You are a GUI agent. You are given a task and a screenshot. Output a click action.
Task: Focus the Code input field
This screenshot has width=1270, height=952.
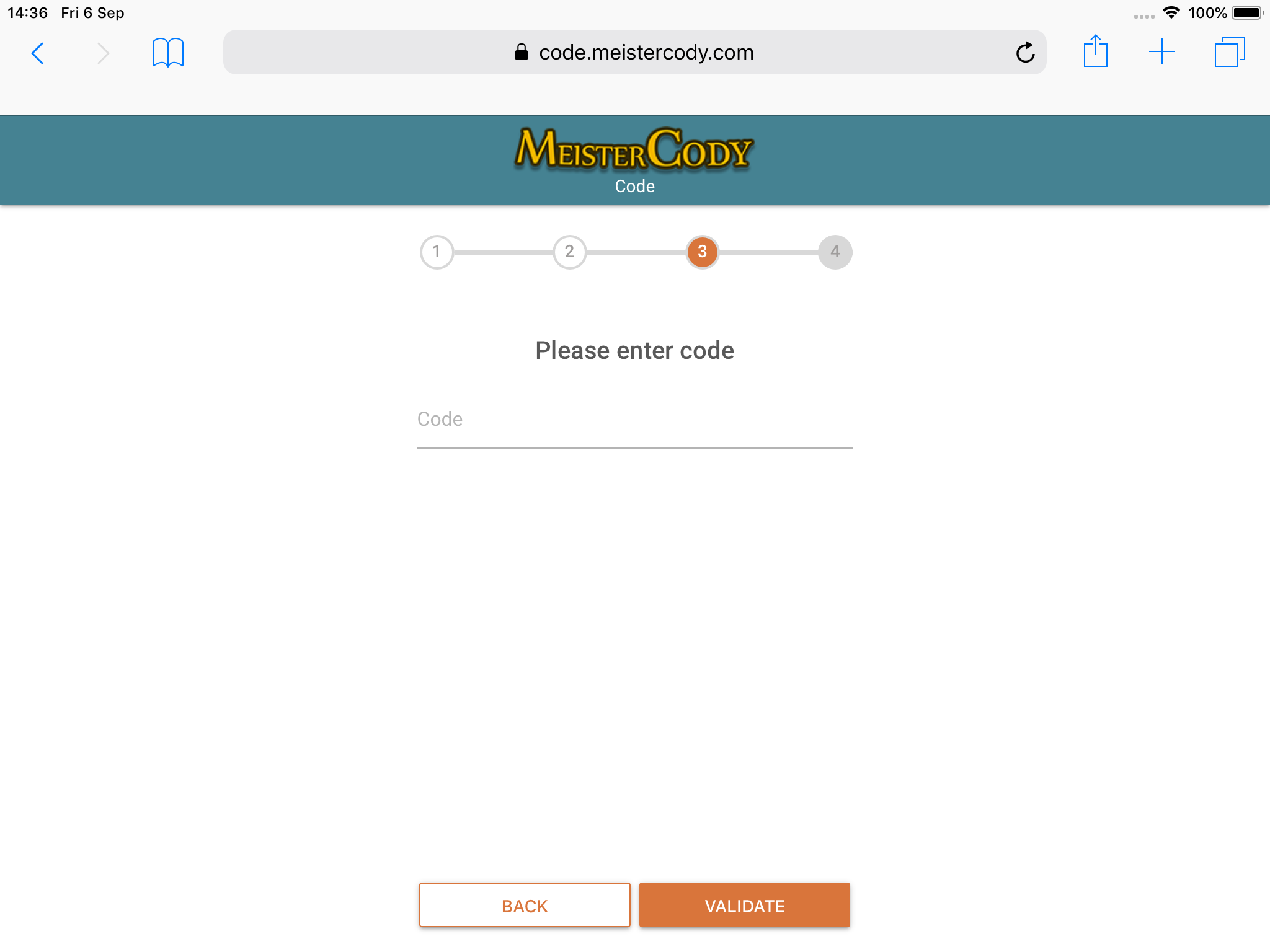pyautogui.click(x=635, y=420)
